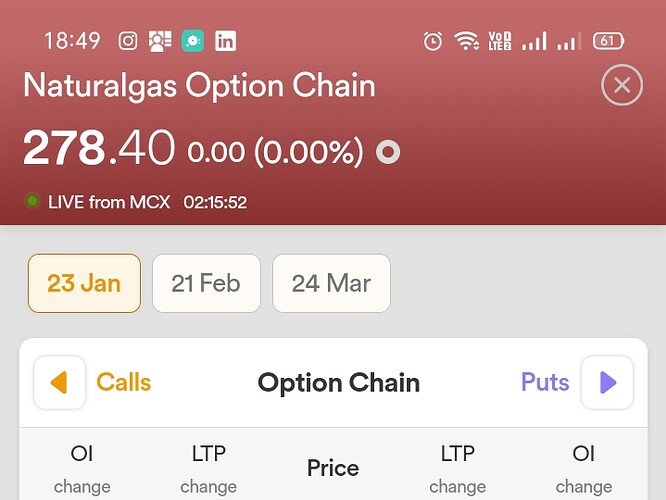Tap the teal app notification icon
The width and height of the screenshot is (666, 500).
click(193, 41)
